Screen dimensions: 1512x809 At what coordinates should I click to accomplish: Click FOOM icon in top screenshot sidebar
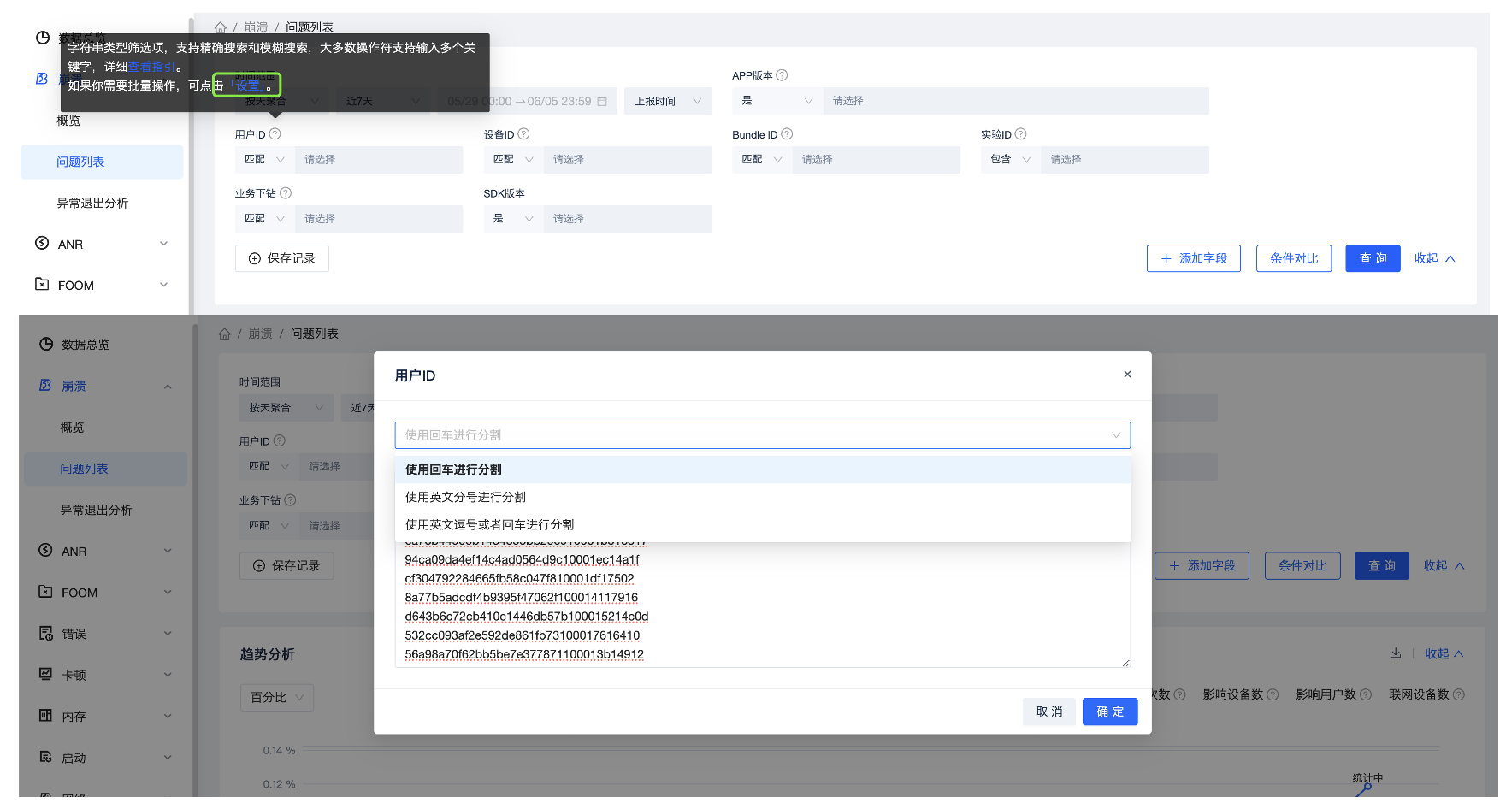point(42,284)
